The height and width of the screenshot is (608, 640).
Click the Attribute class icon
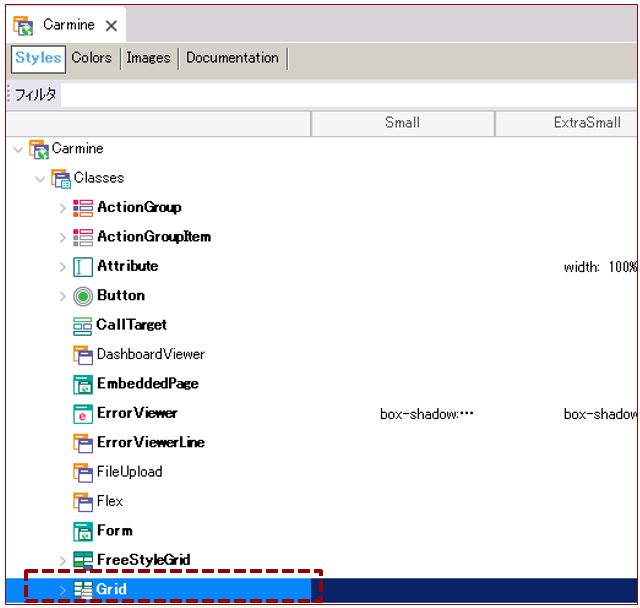(83, 267)
